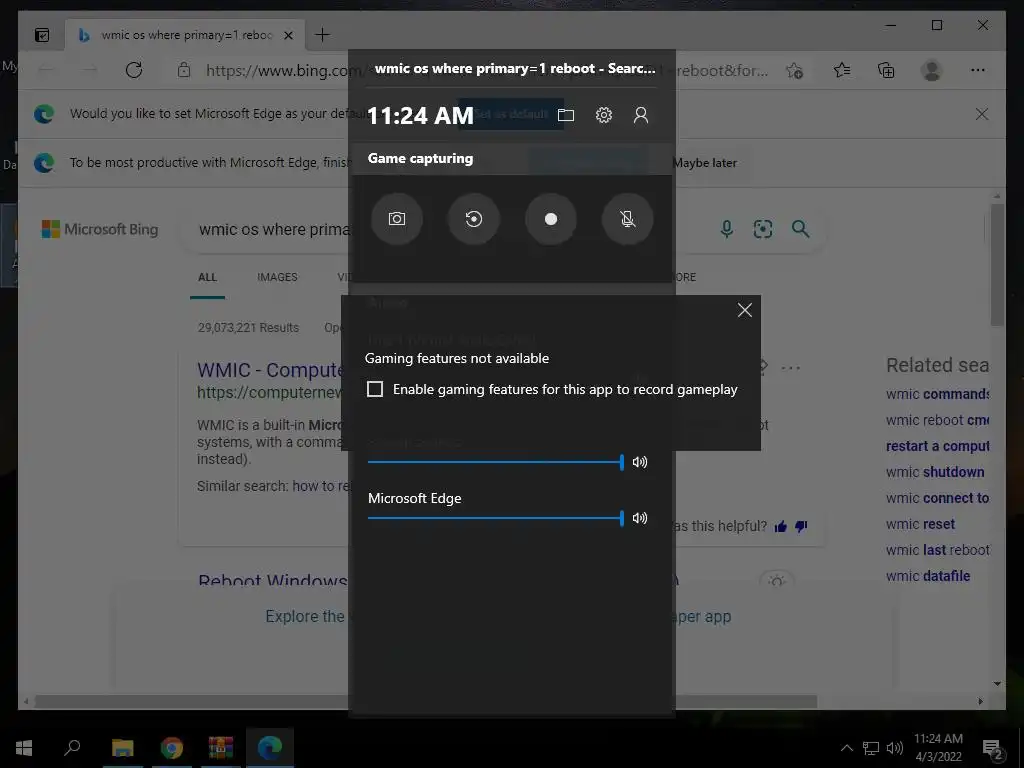1024x768 pixels.
Task: Open File Explorer from taskbar
Action: 123,748
